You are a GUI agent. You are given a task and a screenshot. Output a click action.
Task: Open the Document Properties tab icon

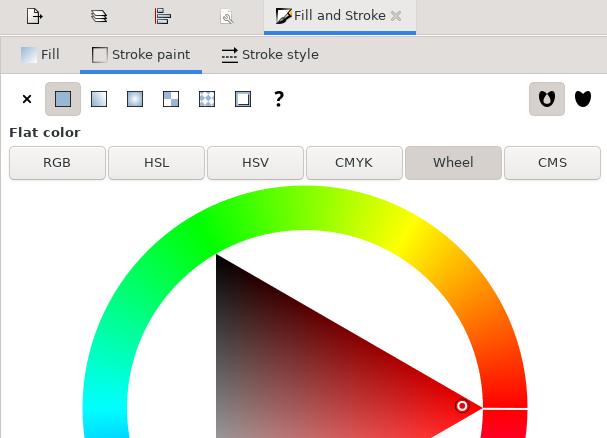click(227, 16)
